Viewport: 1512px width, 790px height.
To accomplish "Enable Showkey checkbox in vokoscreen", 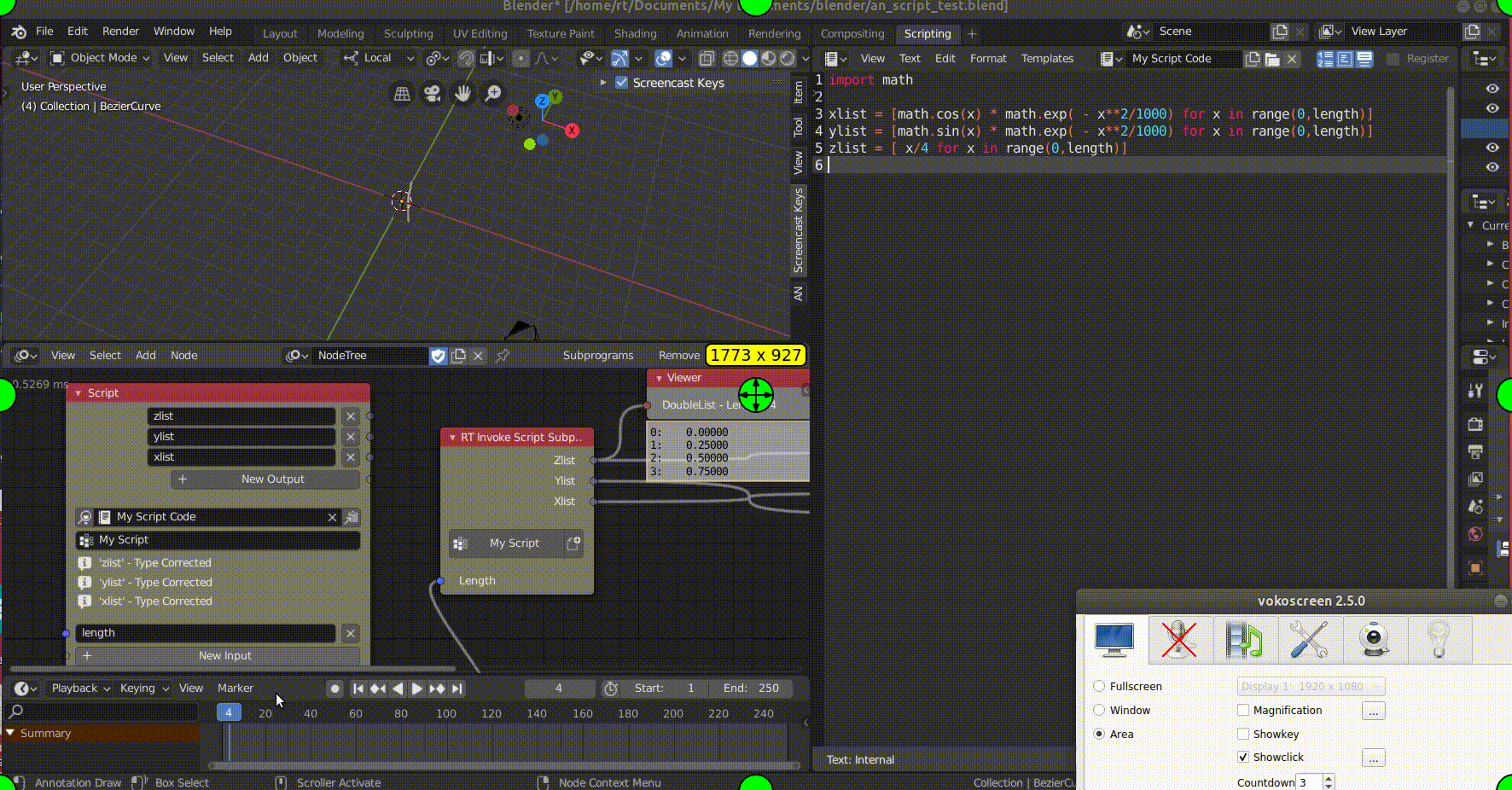I will pyautogui.click(x=1243, y=734).
